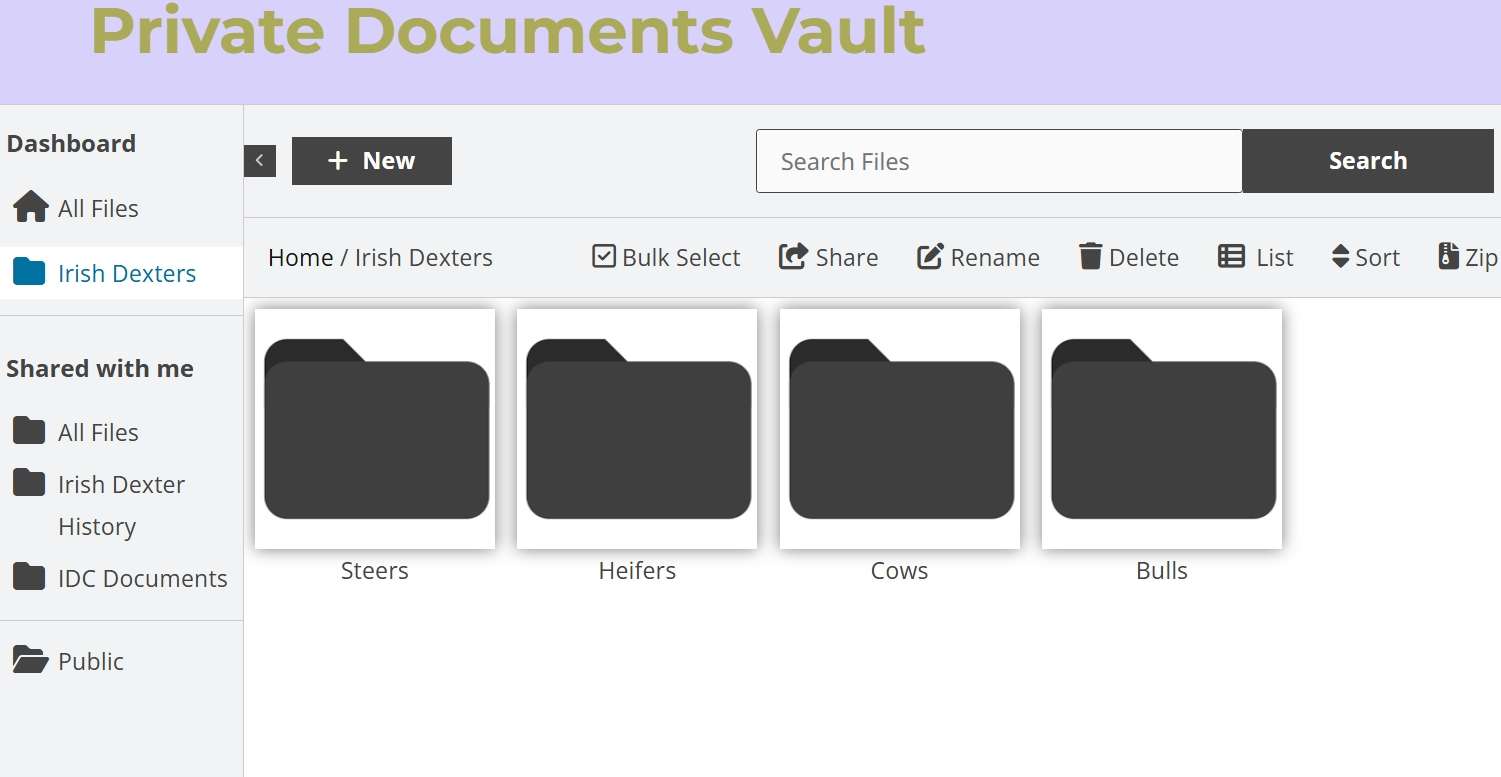The width and height of the screenshot is (1501, 777).
Task: Expand the New menu
Action: pyautogui.click(x=371, y=160)
